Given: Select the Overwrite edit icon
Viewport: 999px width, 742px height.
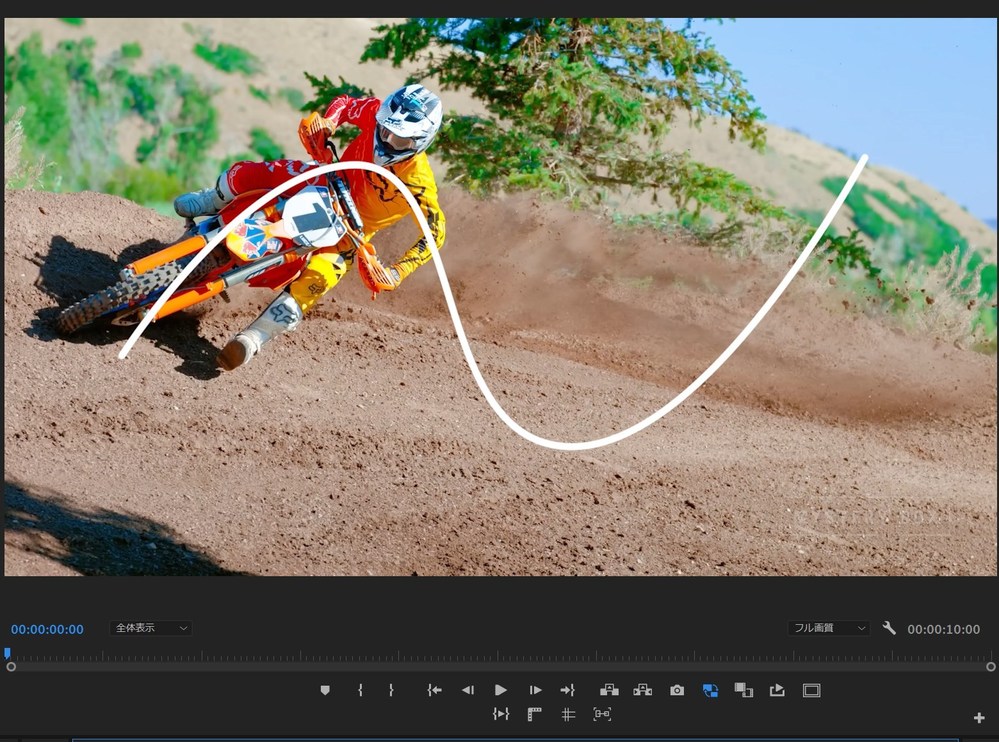Looking at the screenshot, I should 645,690.
